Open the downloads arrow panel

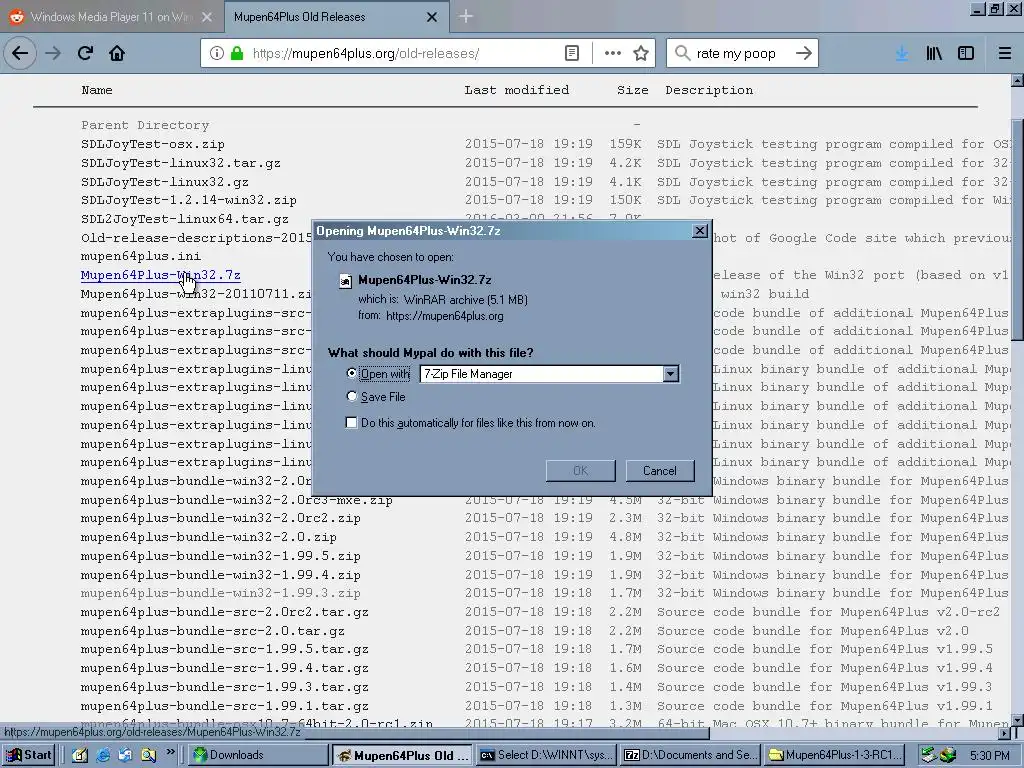coord(902,53)
